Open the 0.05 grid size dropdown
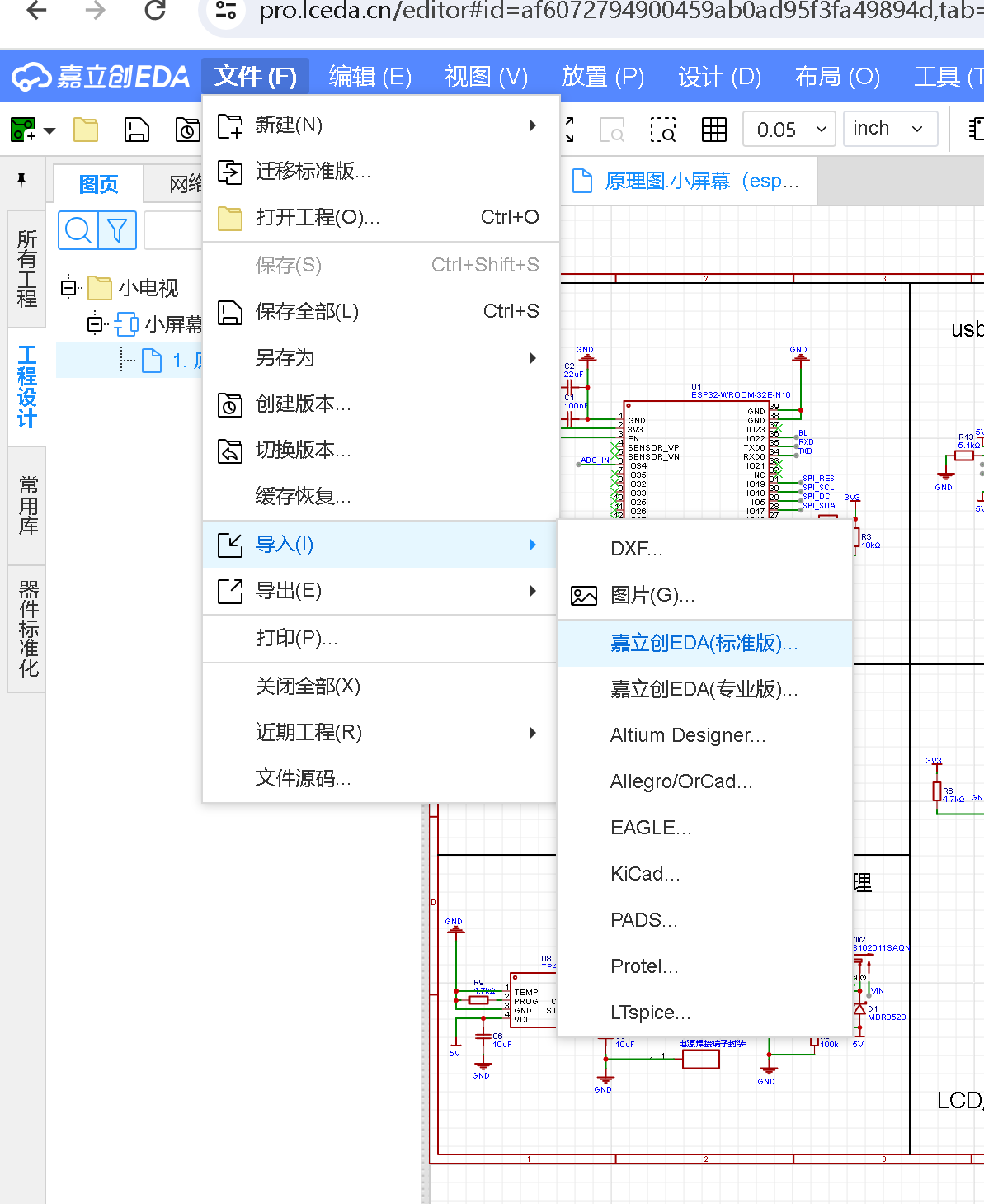Image resolution: width=984 pixels, height=1204 pixels. click(x=789, y=130)
